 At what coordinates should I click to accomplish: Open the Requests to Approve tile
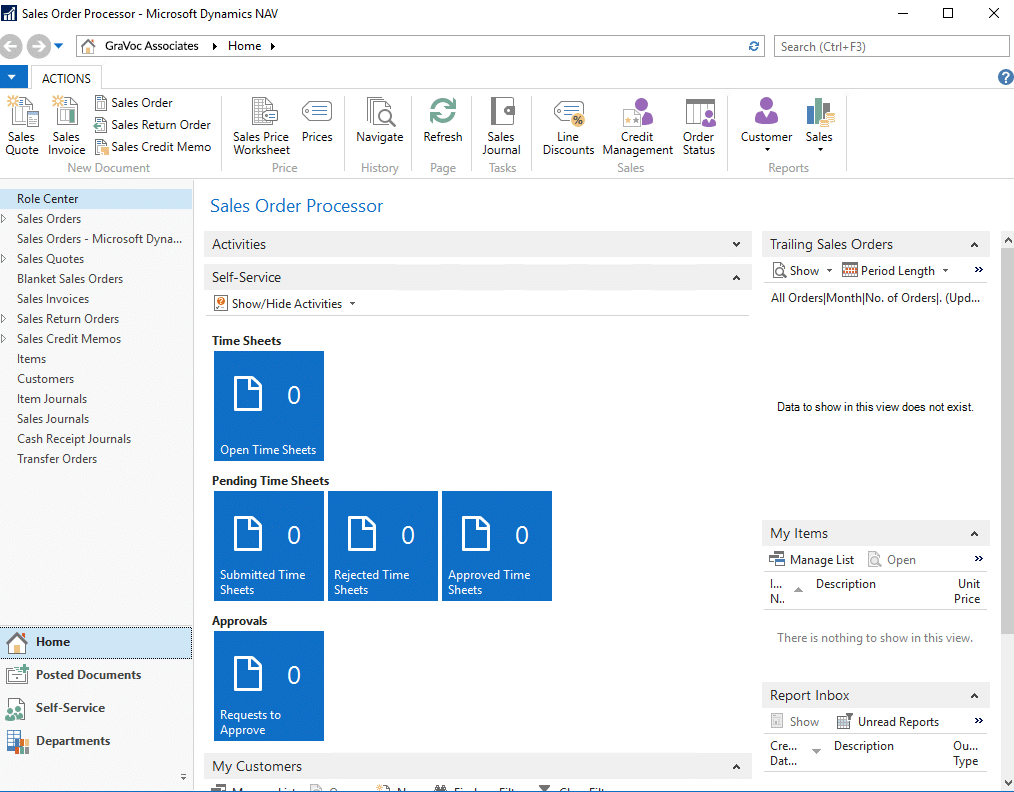click(269, 686)
